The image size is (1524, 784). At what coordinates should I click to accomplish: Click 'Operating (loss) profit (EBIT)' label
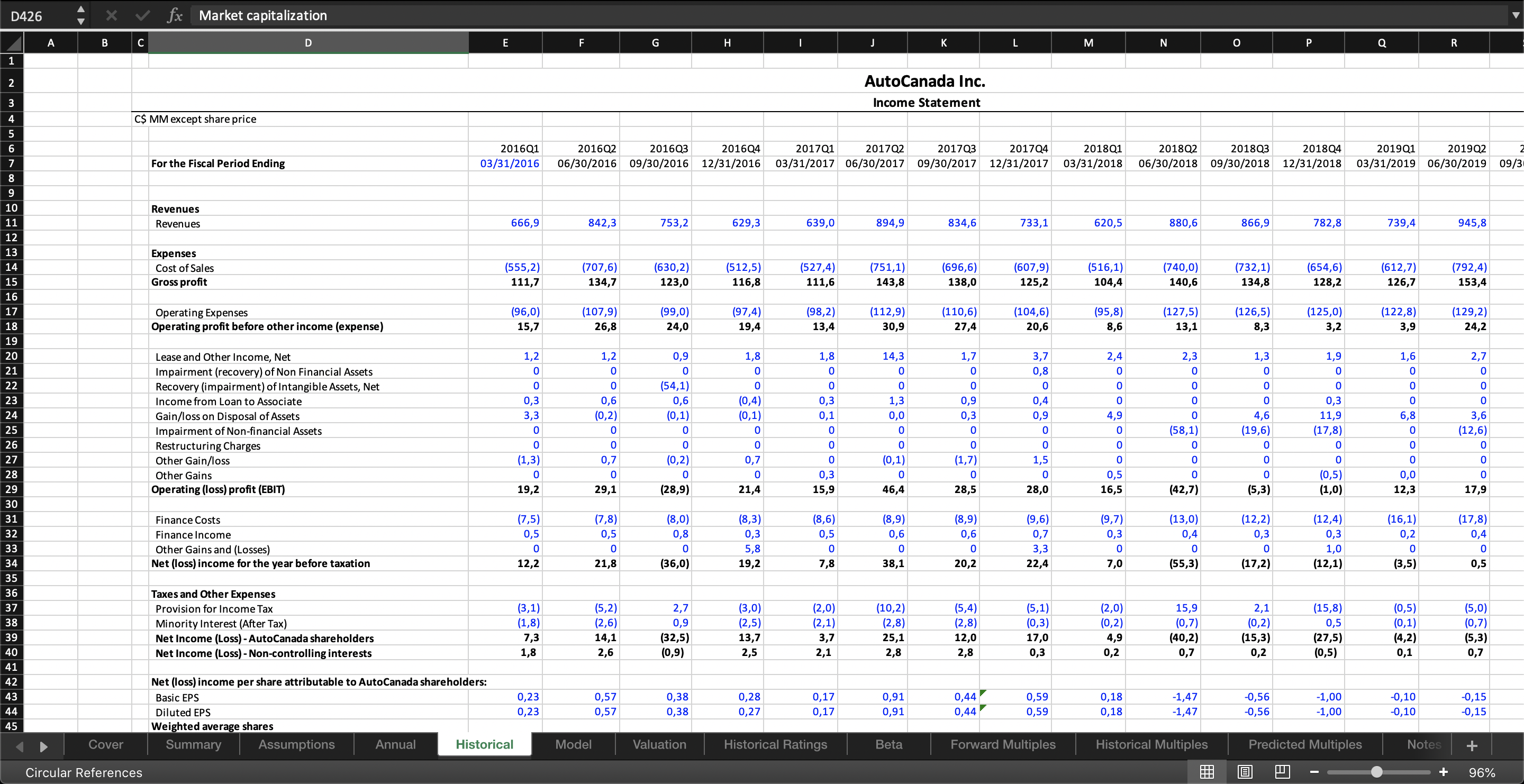coord(217,489)
